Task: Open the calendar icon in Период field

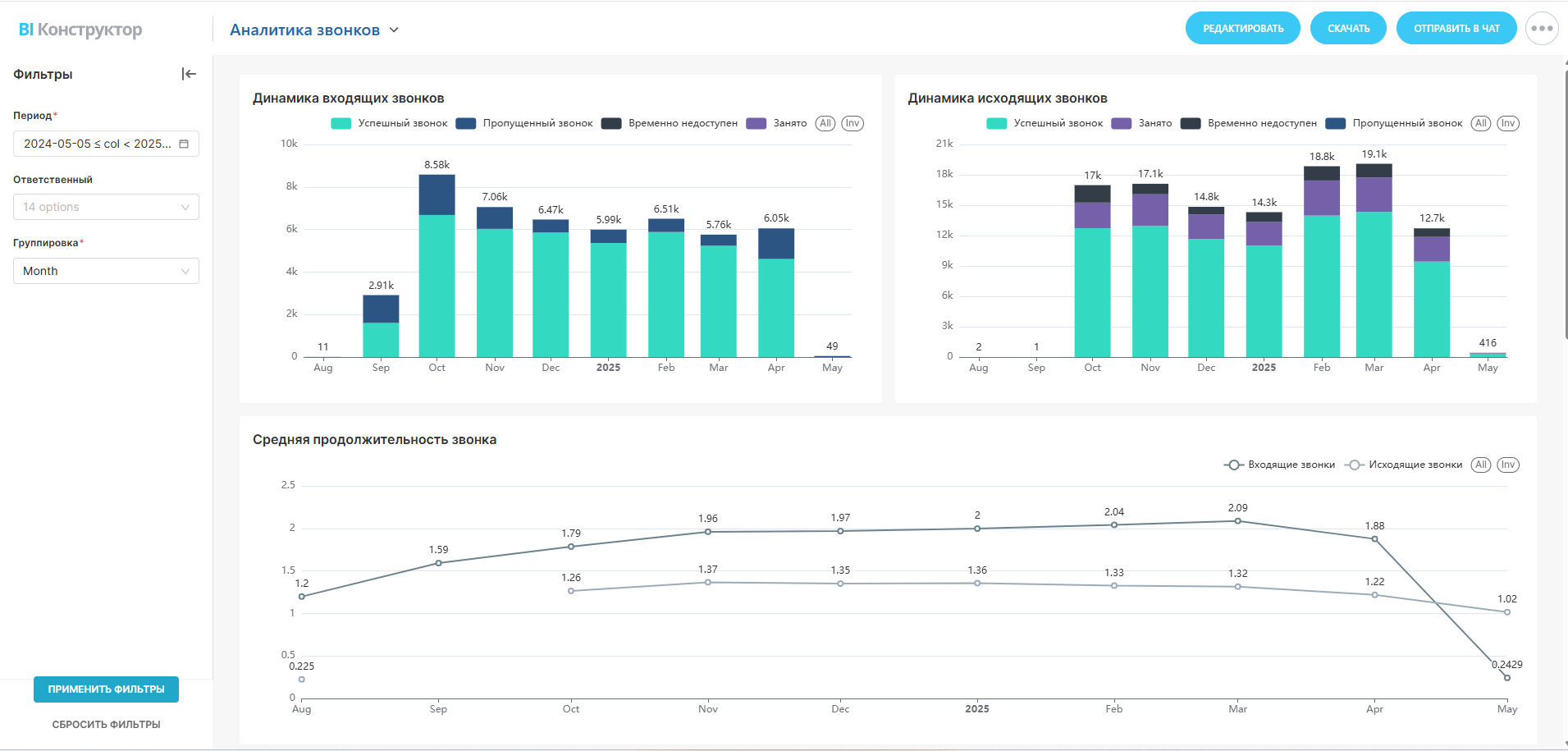Action: click(x=184, y=144)
